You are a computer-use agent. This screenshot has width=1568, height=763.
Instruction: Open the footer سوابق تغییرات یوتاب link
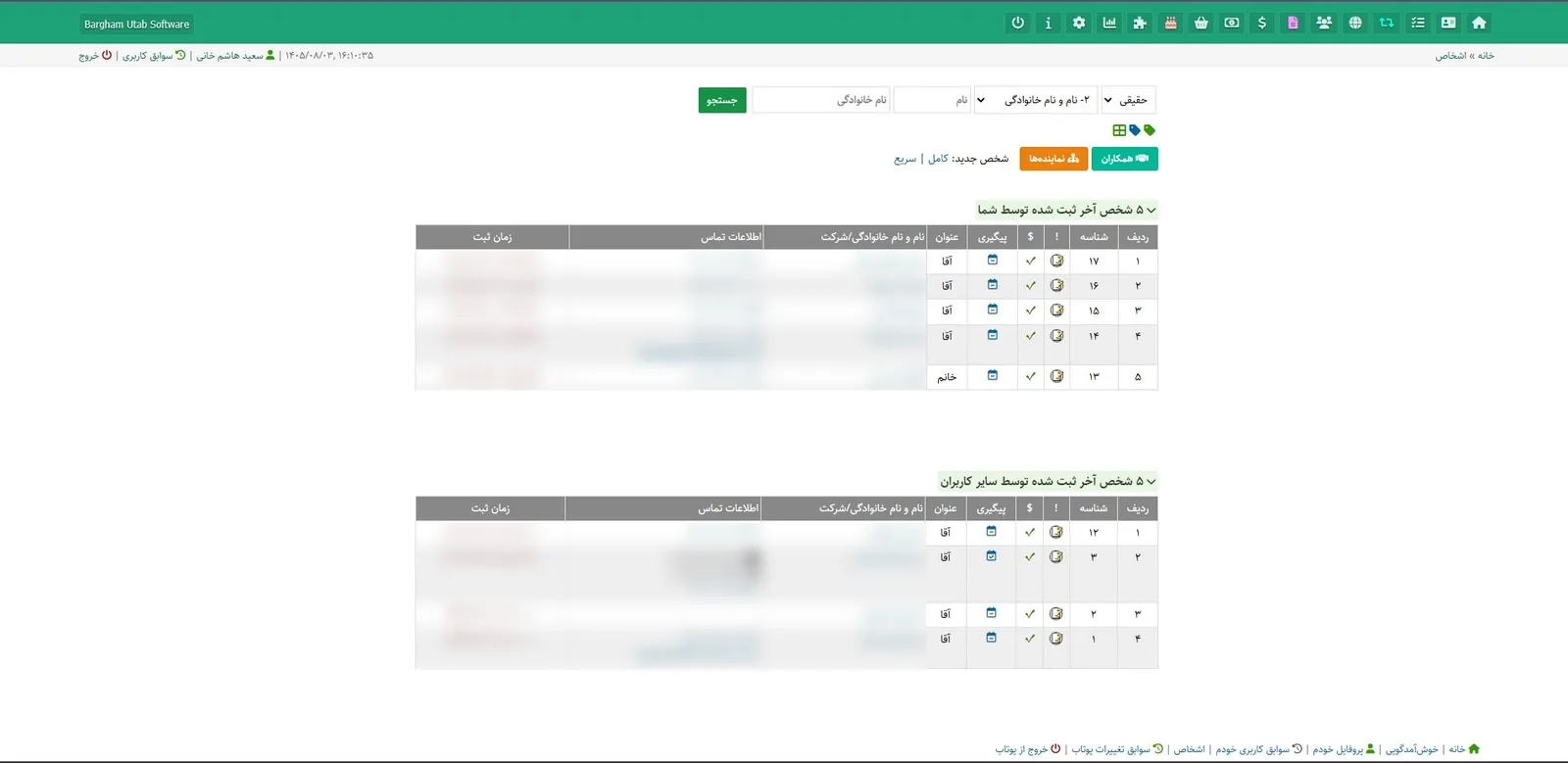point(1117,749)
